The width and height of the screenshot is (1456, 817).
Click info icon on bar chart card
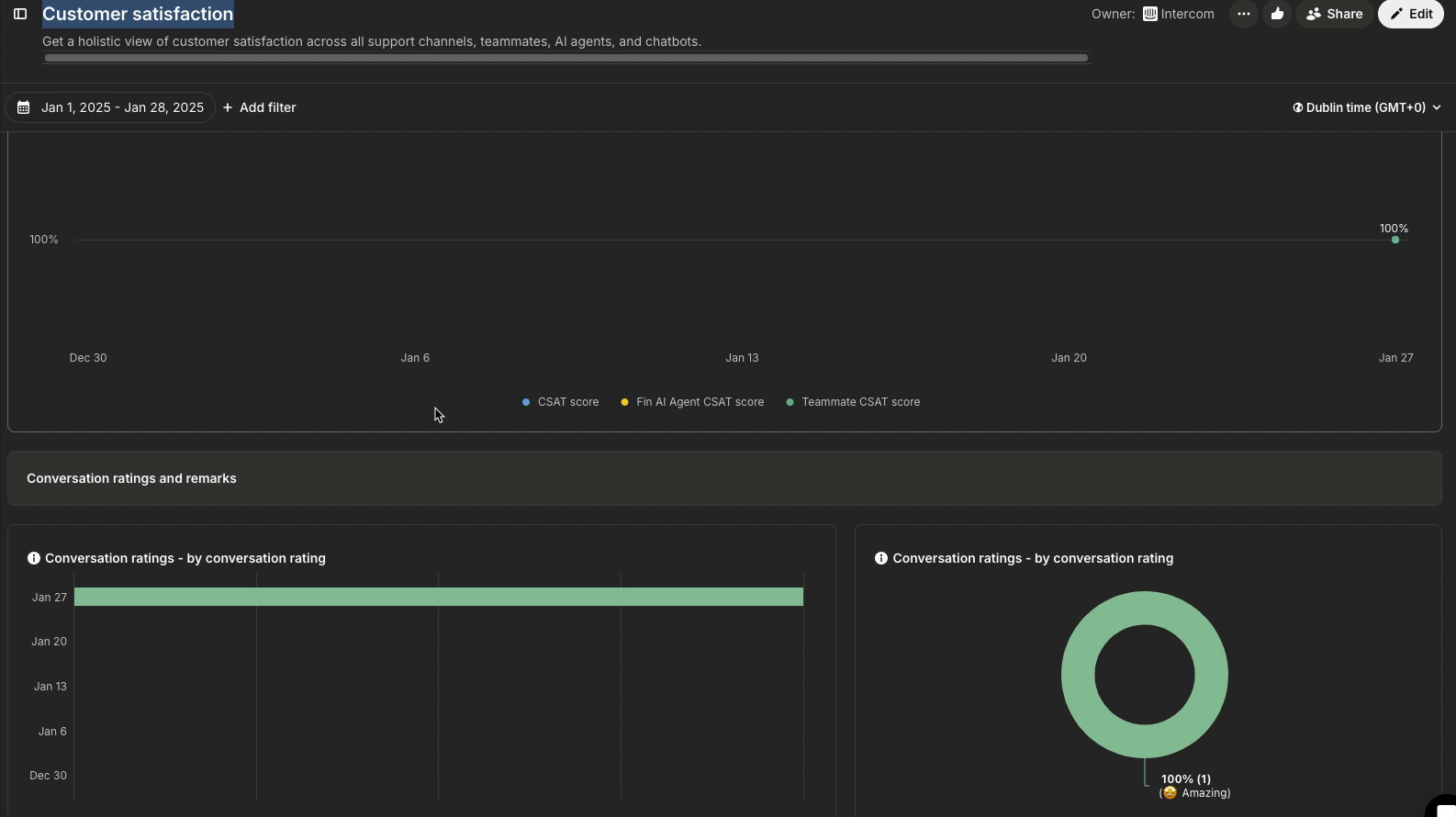[34, 558]
